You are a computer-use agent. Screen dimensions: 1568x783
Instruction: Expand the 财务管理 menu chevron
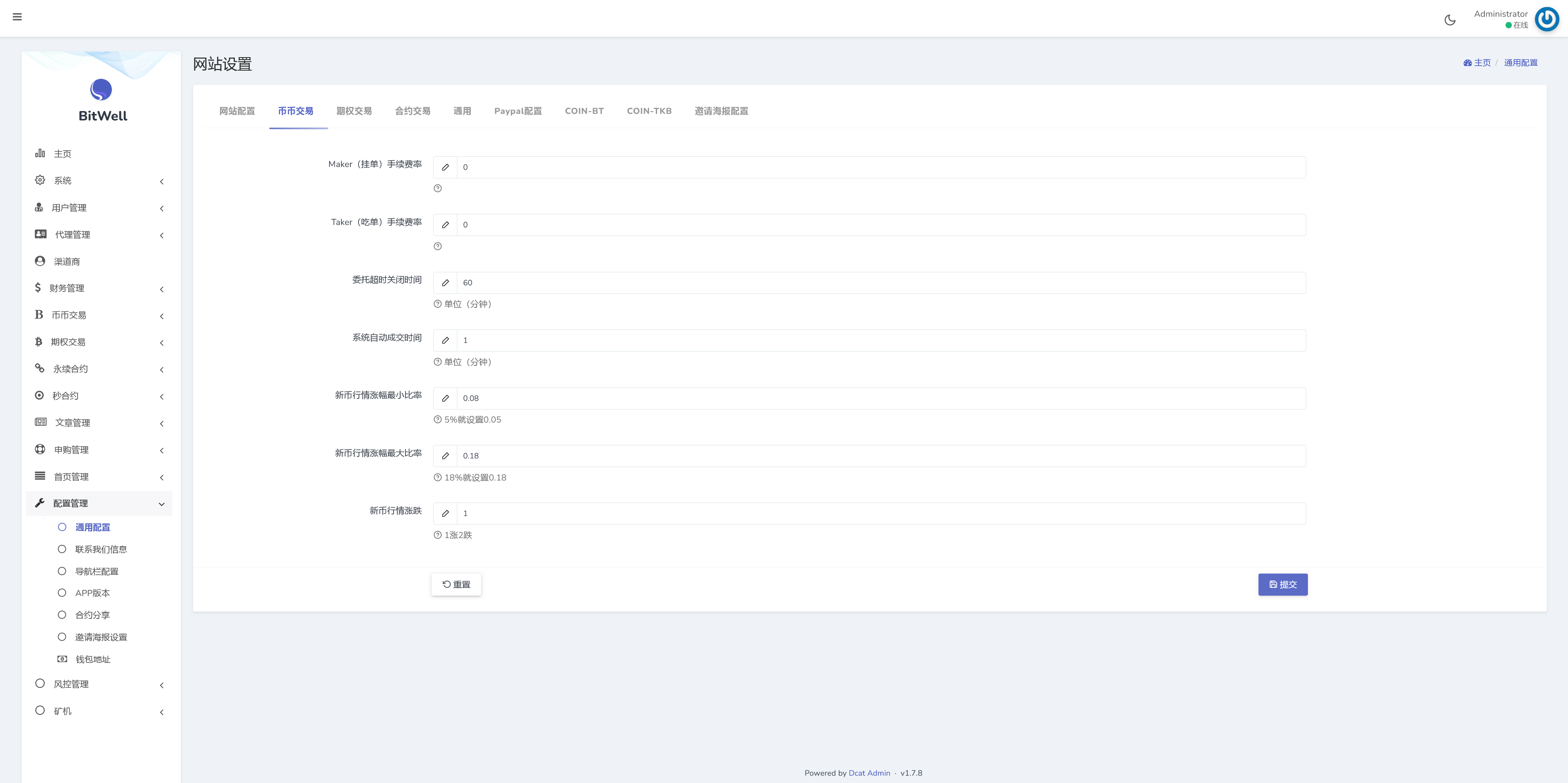click(x=162, y=289)
